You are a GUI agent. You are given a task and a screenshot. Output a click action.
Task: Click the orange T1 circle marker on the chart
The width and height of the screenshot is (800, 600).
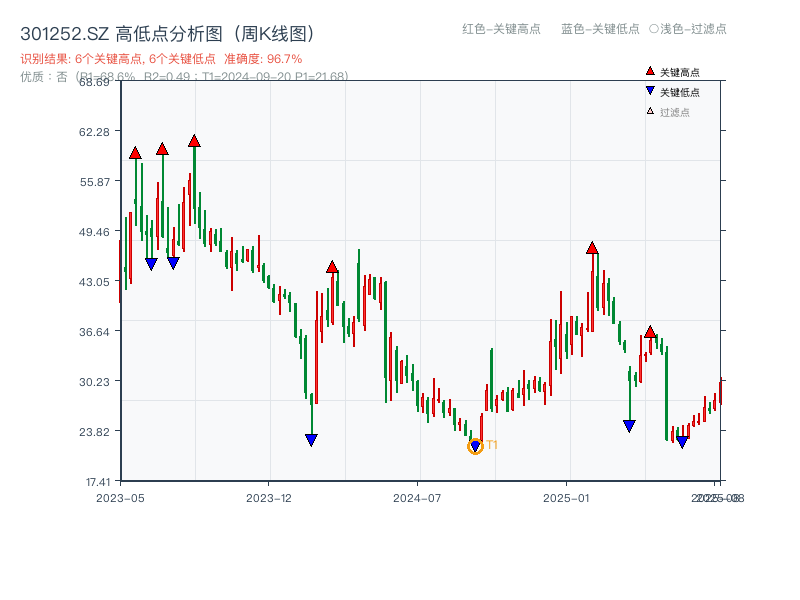[x=474, y=444]
